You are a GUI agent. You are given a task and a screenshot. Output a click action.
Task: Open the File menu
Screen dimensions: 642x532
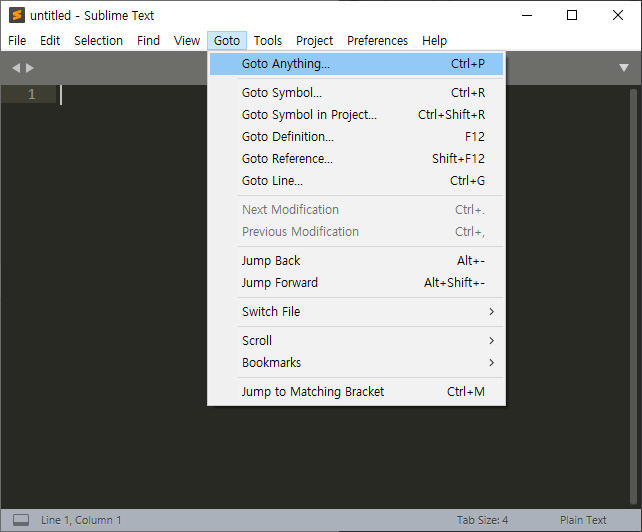[17, 41]
